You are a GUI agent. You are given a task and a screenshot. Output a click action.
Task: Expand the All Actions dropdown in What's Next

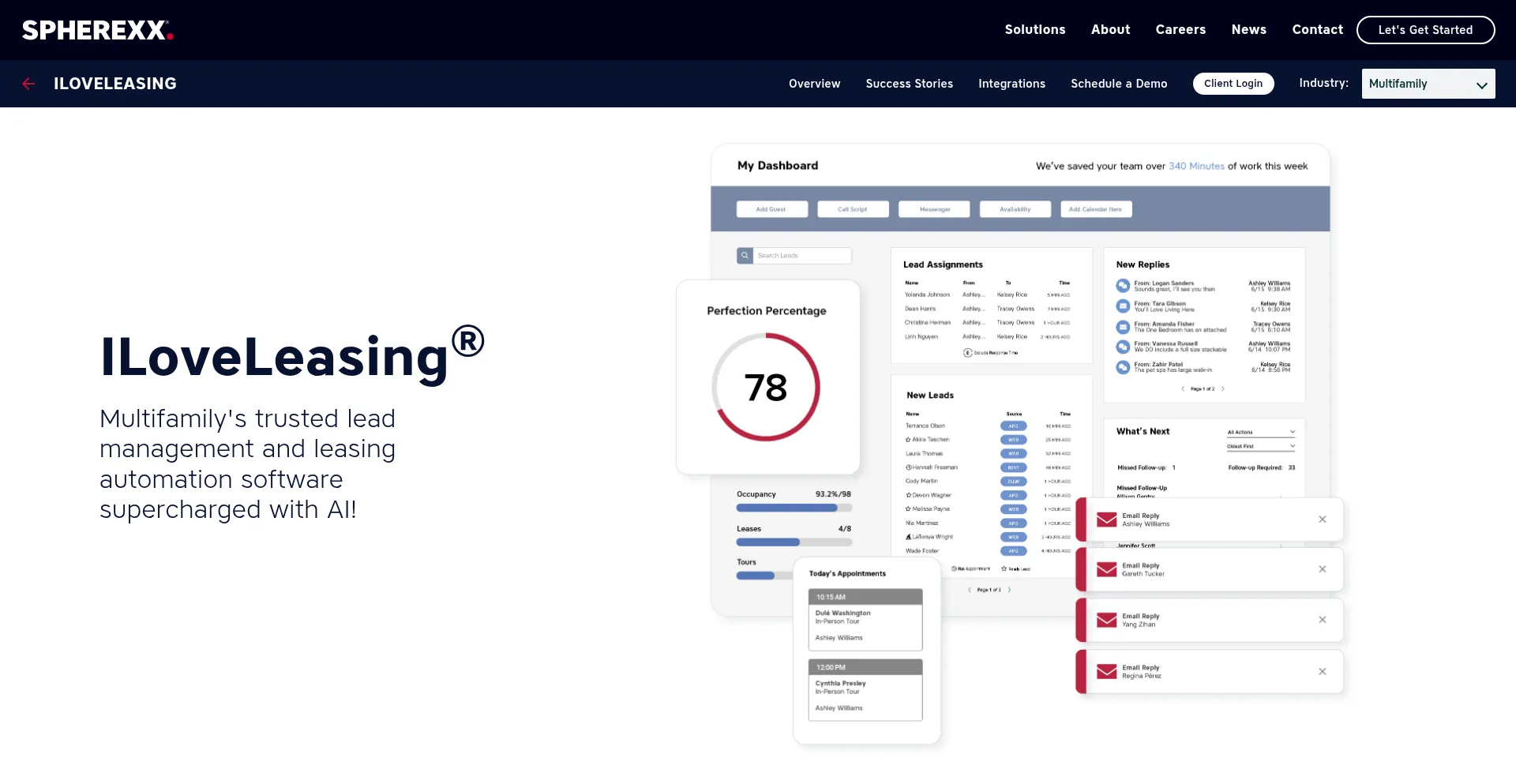(1260, 432)
